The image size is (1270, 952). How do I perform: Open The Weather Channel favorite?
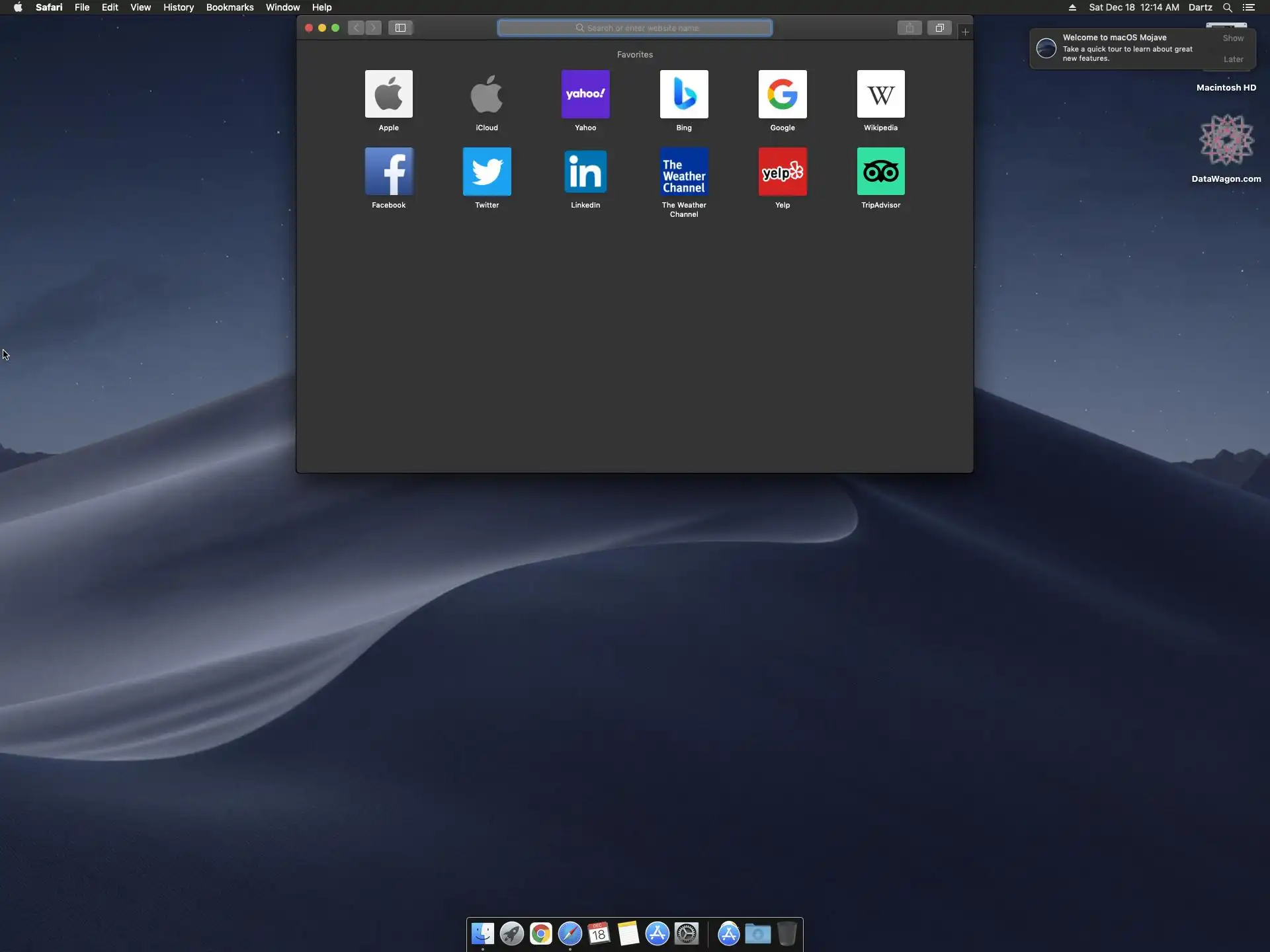pyautogui.click(x=684, y=172)
